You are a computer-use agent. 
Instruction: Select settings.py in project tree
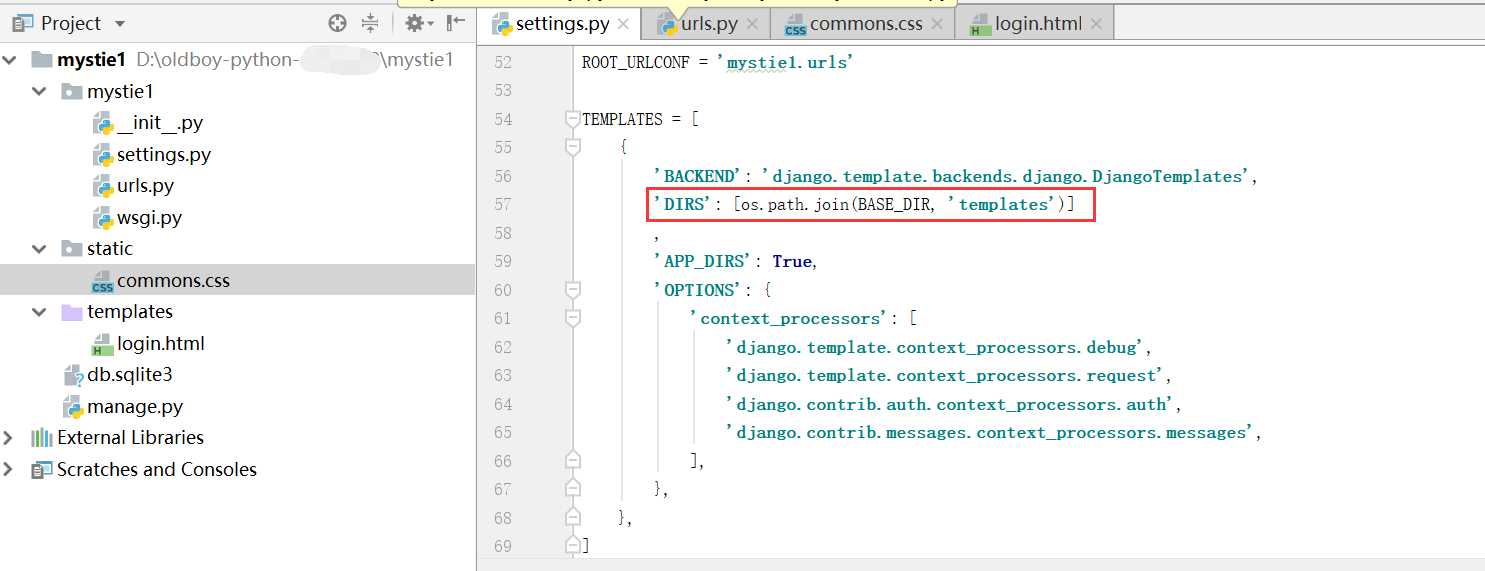pyautogui.click(x=238, y=155)
